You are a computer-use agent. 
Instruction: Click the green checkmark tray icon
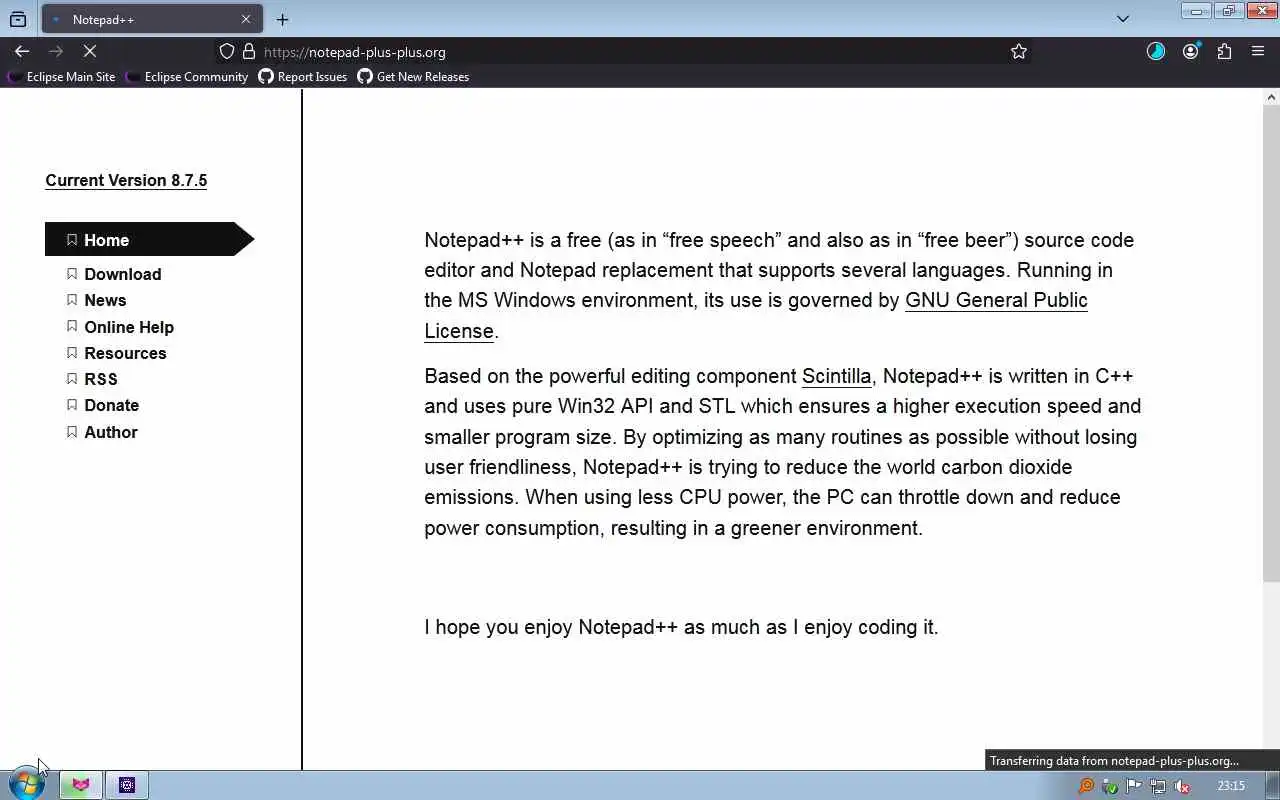click(x=1110, y=786)
